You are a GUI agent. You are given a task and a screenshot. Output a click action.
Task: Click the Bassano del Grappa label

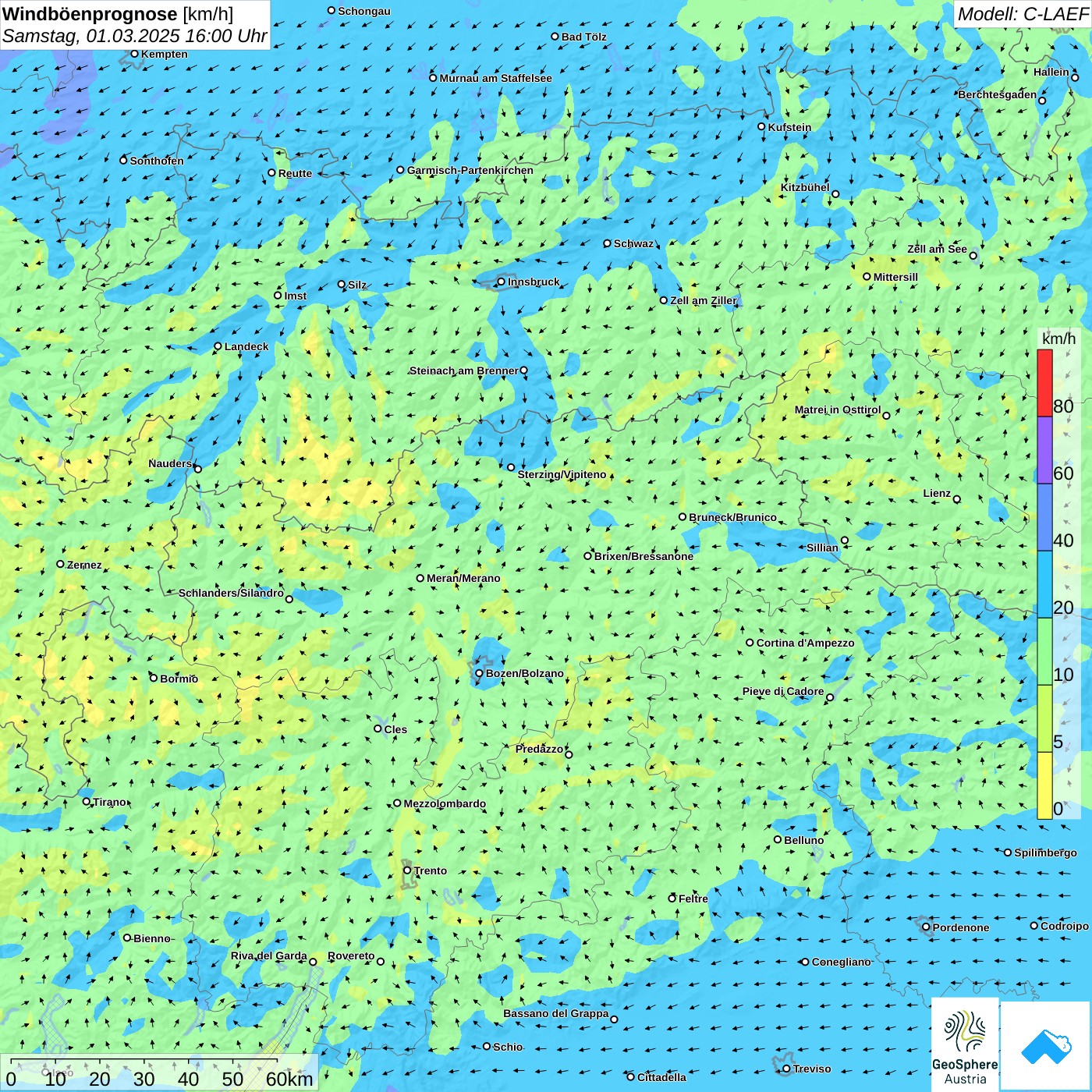click(556, 1013)
